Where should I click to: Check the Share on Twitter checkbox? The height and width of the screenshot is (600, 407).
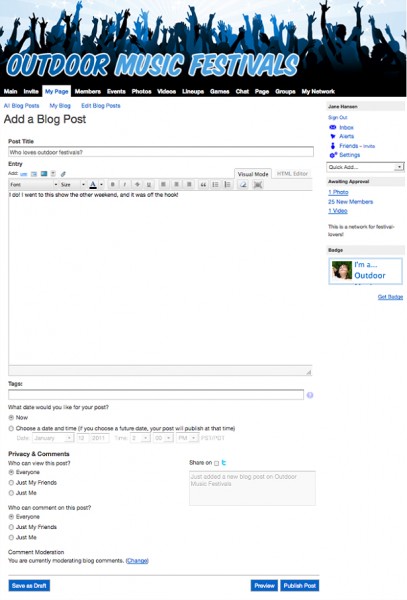[x=217, y=463]
